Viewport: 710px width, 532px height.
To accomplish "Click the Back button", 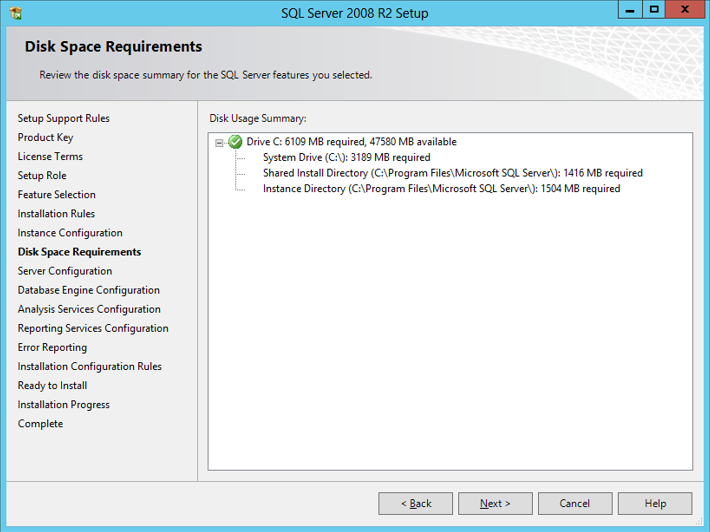I will tap(415, 503).
